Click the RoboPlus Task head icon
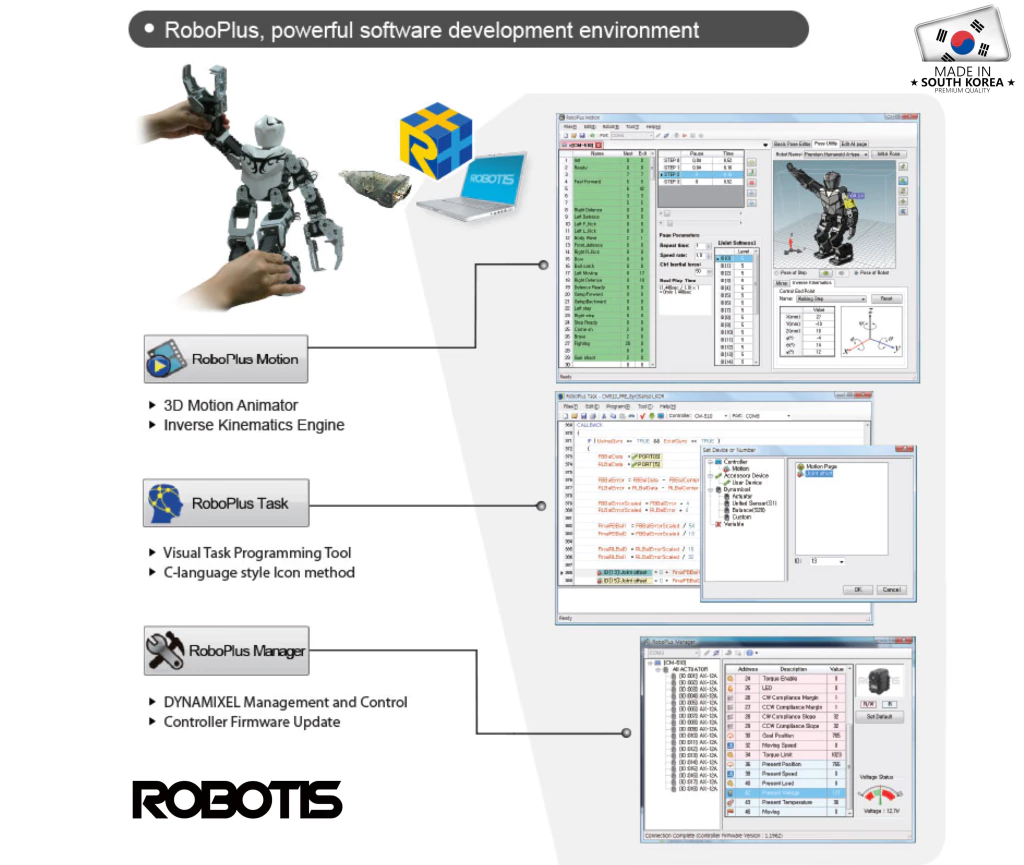 pos(163,501)
